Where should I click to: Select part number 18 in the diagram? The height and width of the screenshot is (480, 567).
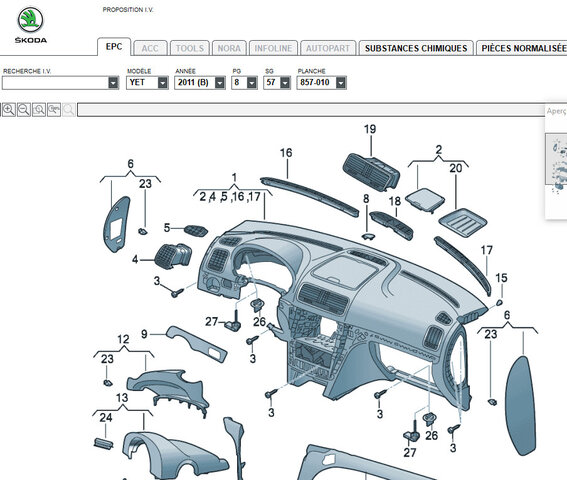coord(395,201)
